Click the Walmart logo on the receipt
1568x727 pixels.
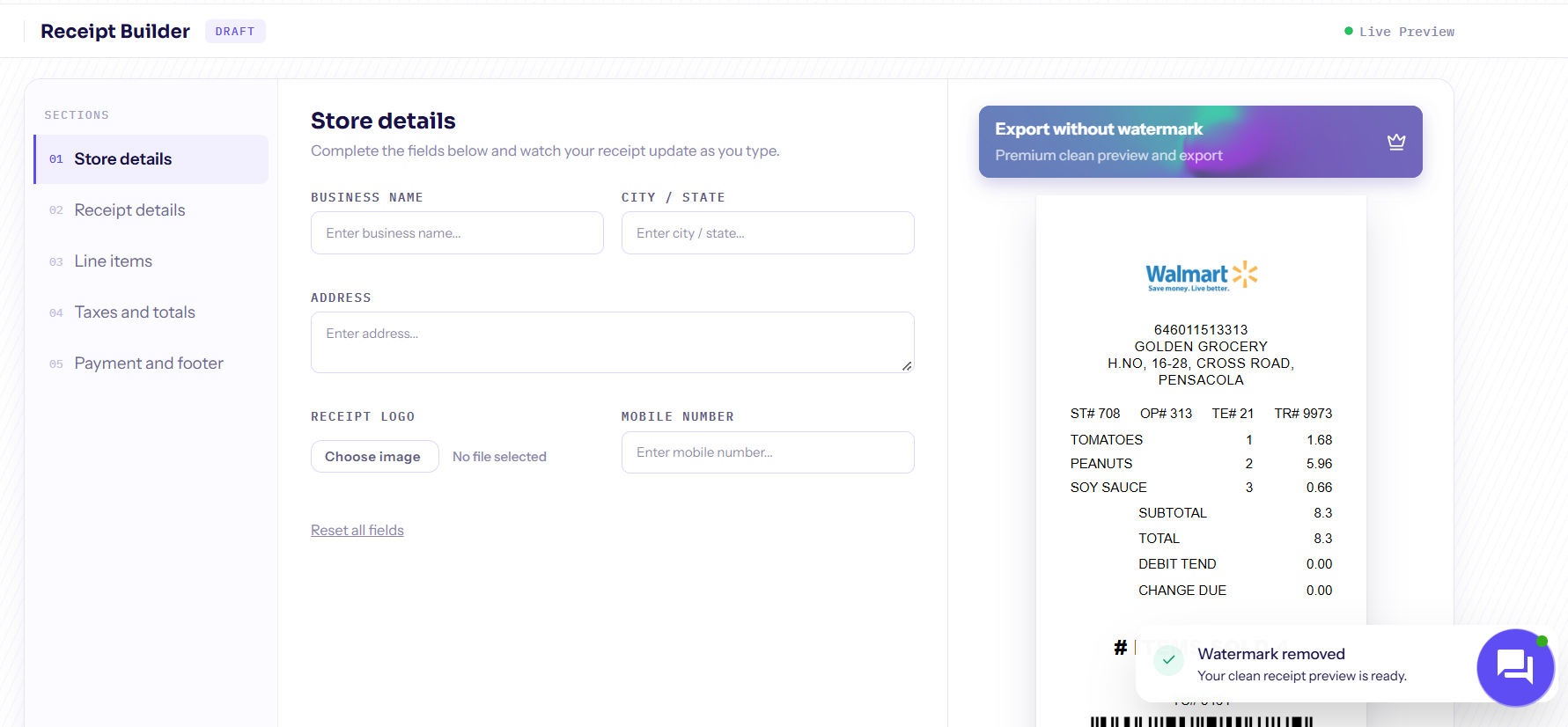pos(1201,275)
